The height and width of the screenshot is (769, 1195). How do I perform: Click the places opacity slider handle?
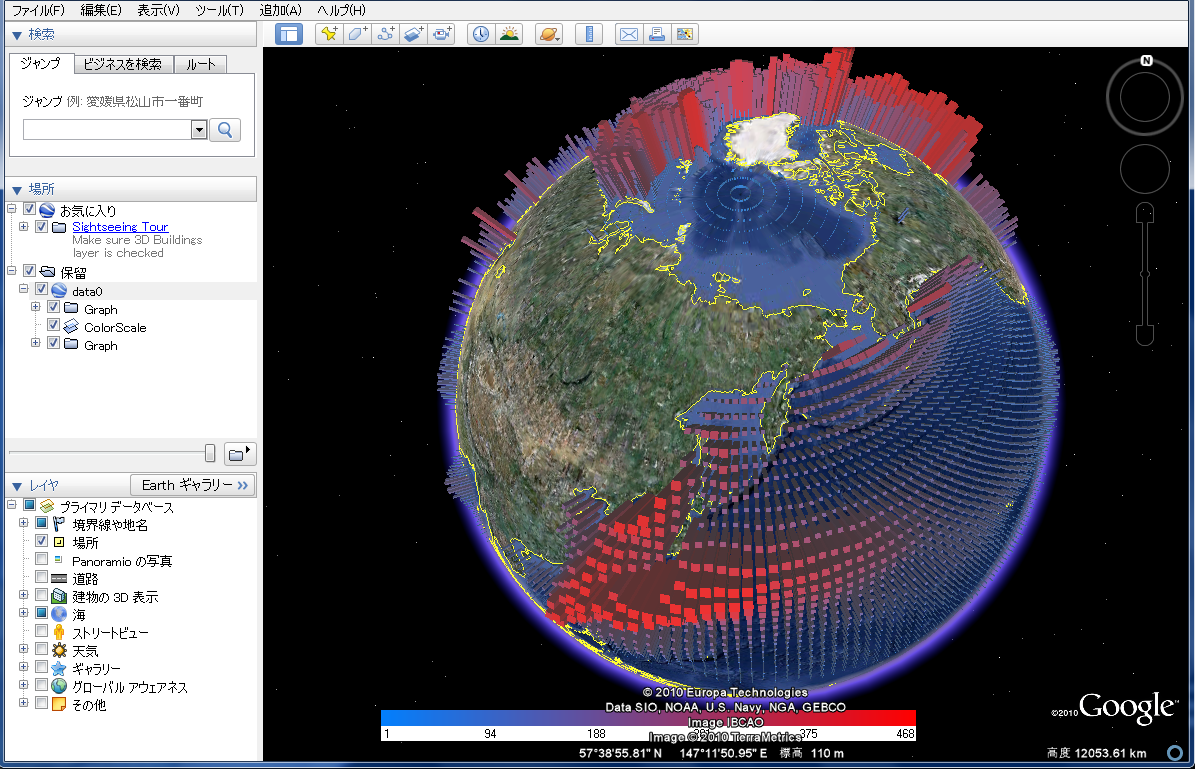[210, 453]
